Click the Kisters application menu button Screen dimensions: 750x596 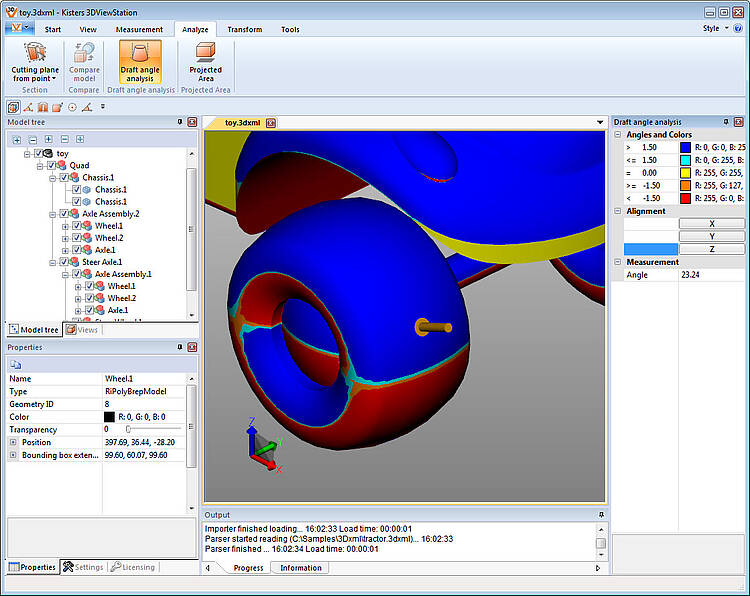coord(18,29)
